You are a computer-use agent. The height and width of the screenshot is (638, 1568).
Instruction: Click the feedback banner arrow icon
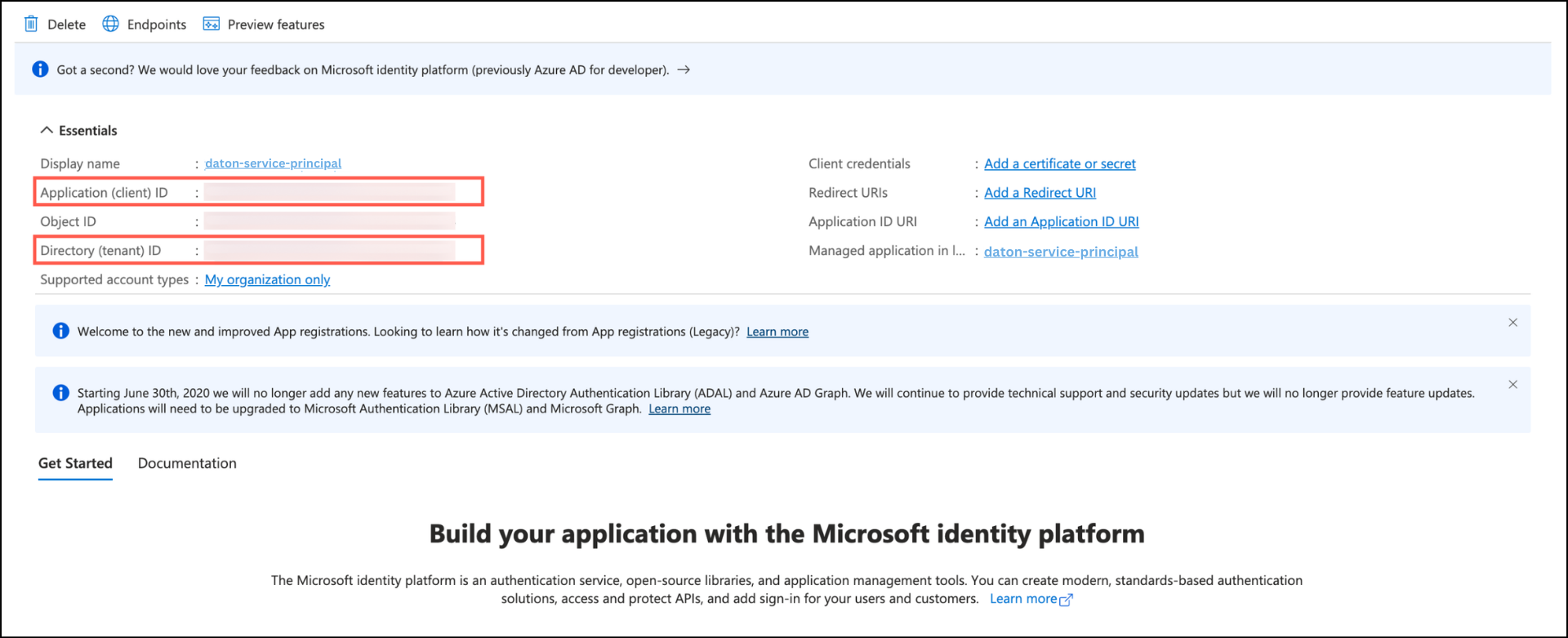[x=684, y=70]
